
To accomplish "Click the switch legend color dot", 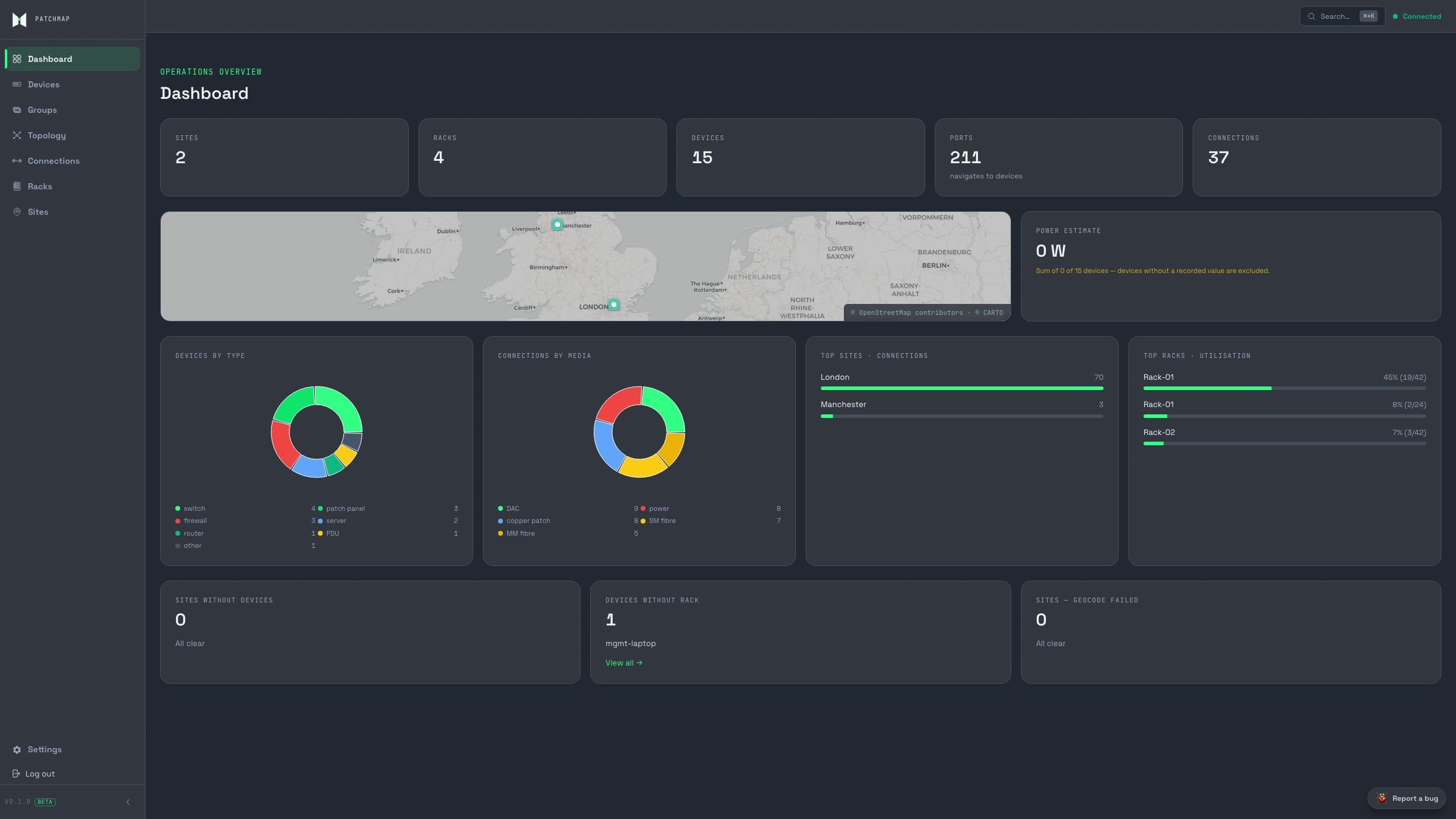I will tap(178, 508).
